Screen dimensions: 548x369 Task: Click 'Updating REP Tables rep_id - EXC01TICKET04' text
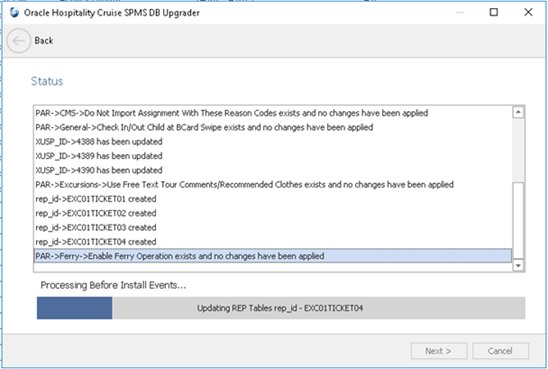coord(280,308)
